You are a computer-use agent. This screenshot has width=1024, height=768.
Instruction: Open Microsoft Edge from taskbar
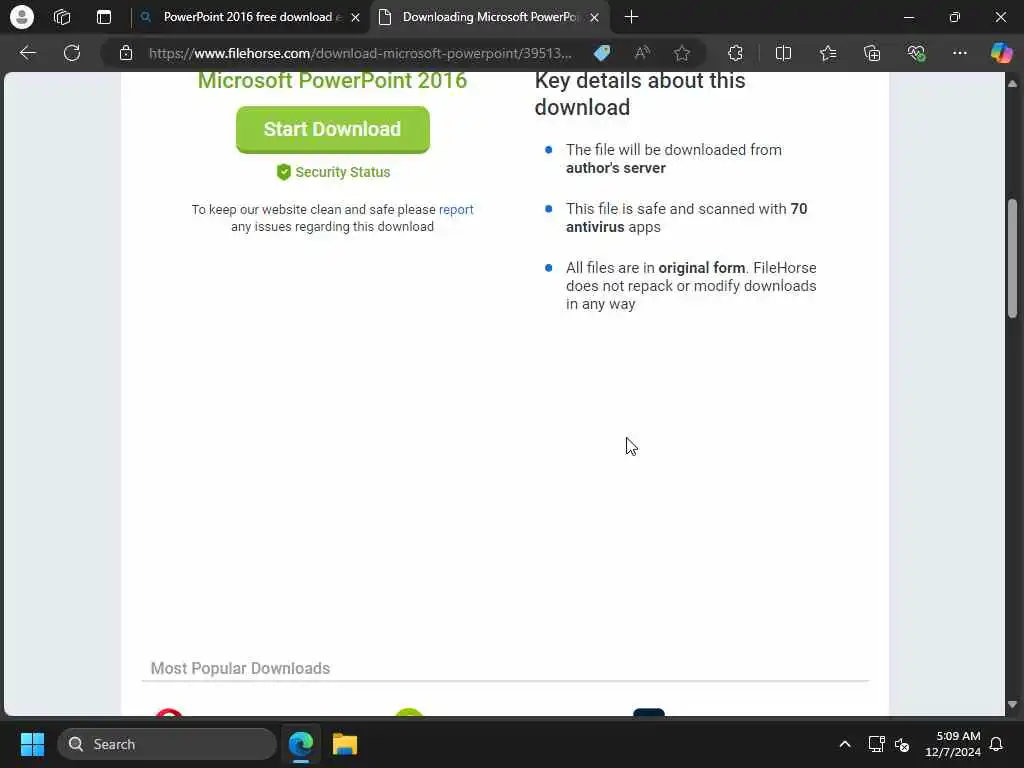(301, 744)
